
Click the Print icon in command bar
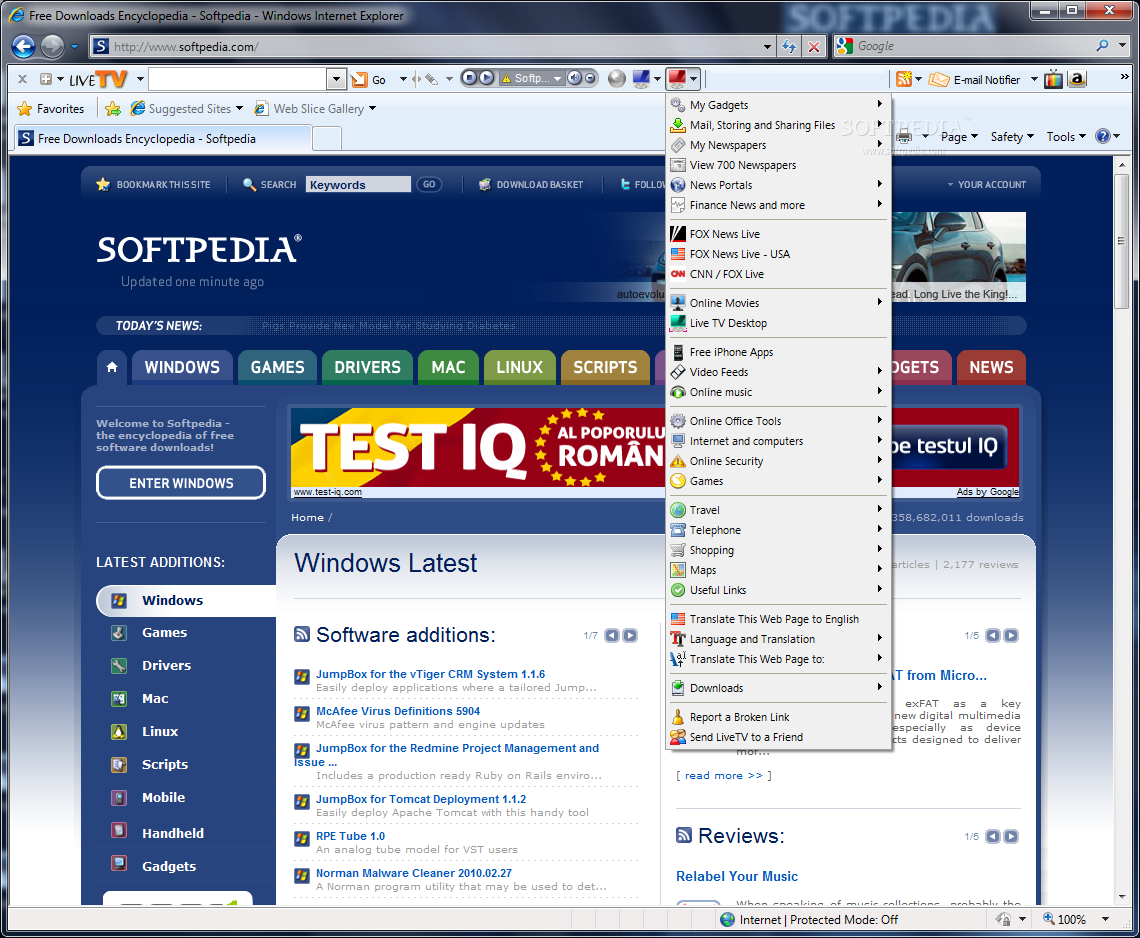(x=904, y=137)
